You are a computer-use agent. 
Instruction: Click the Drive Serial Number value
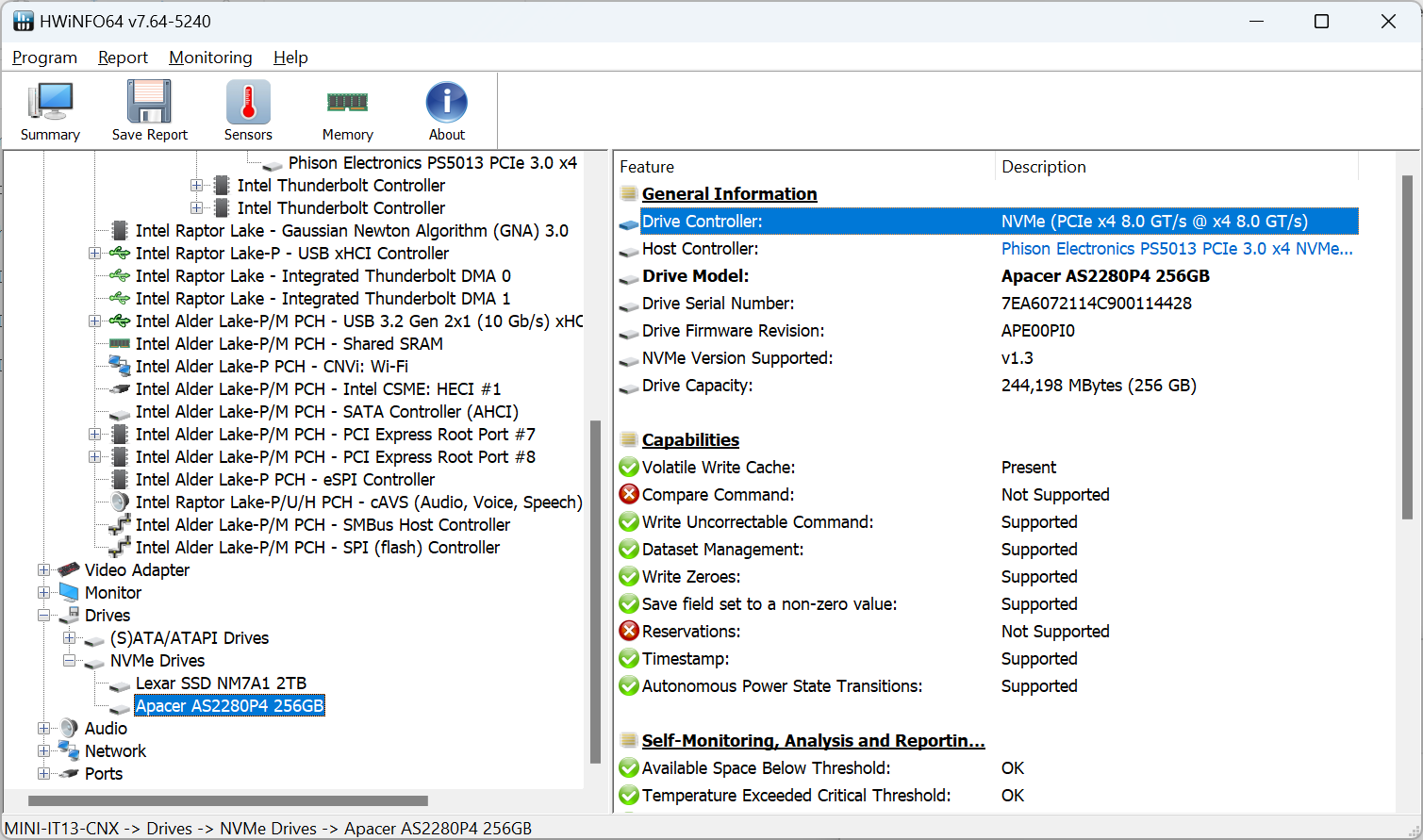tap(1096, 303)
